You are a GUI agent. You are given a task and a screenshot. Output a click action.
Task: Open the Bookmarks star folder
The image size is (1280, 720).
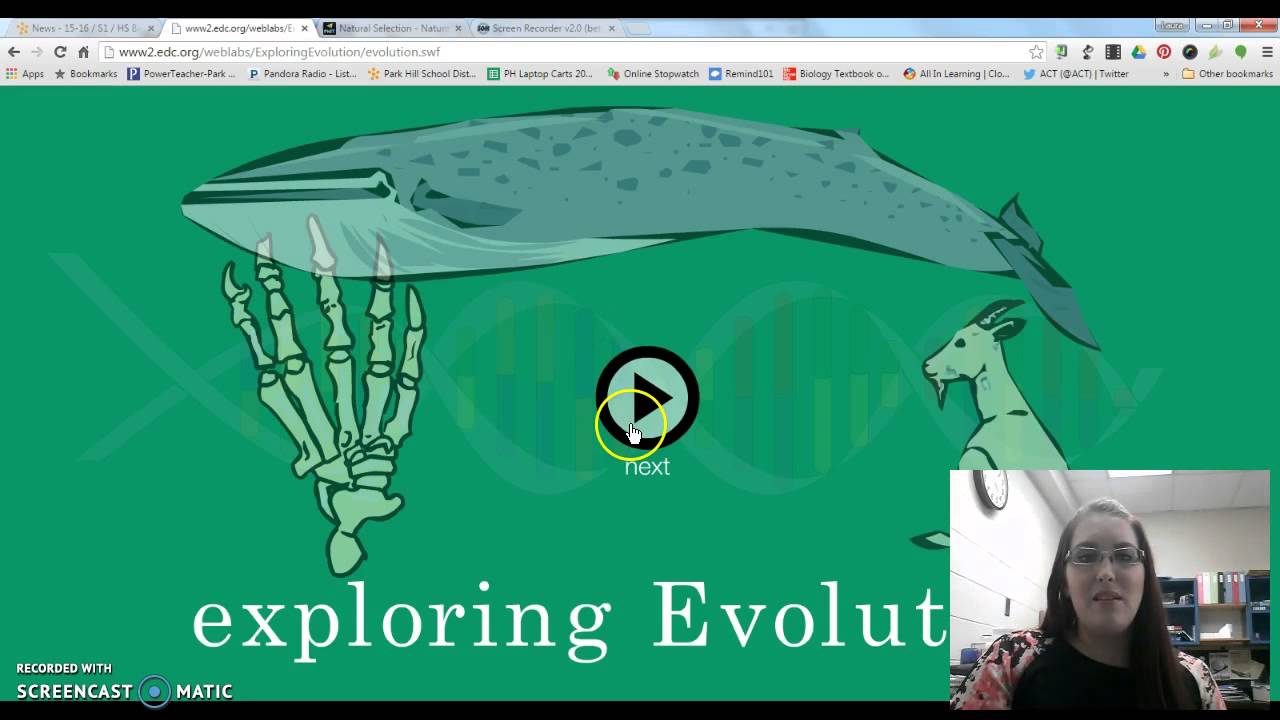point(86,74)
